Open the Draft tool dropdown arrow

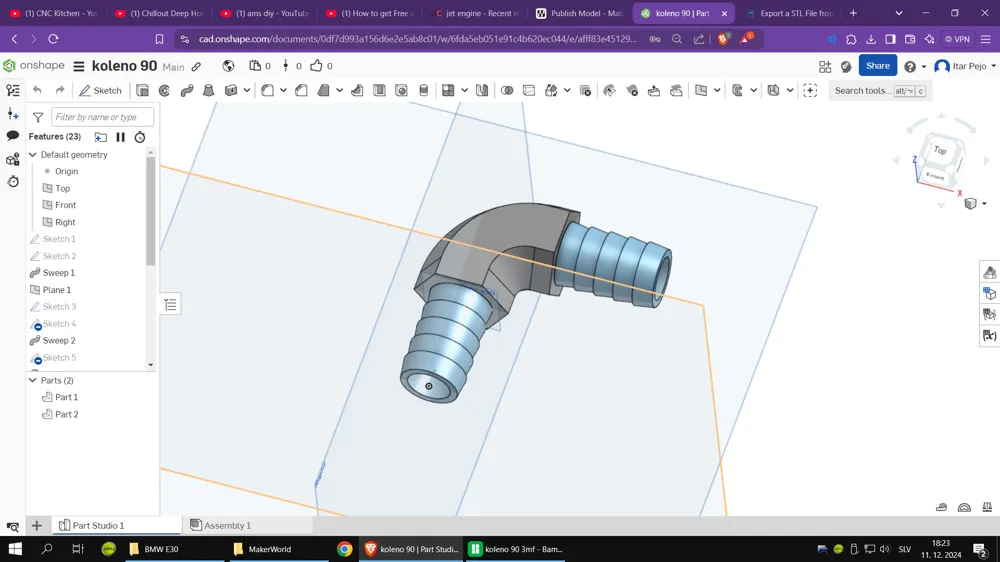339,91
